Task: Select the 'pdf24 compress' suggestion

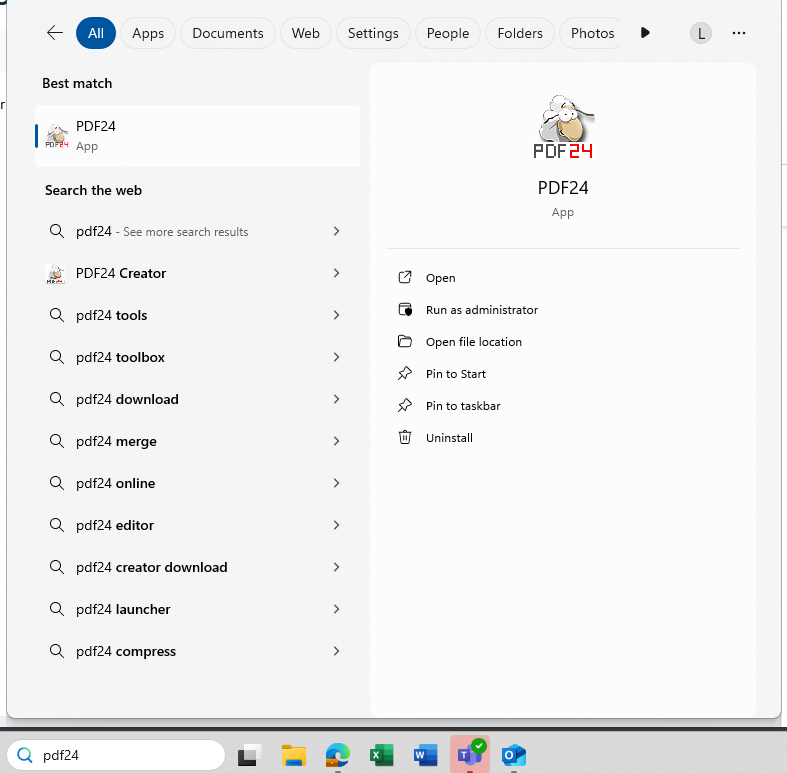Action: [x=195, y=651]
